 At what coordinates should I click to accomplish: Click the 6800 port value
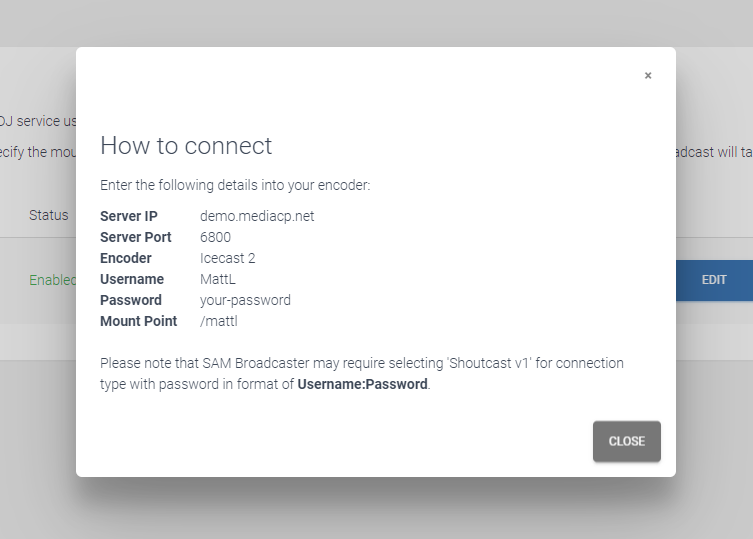(x=215, y=237)
